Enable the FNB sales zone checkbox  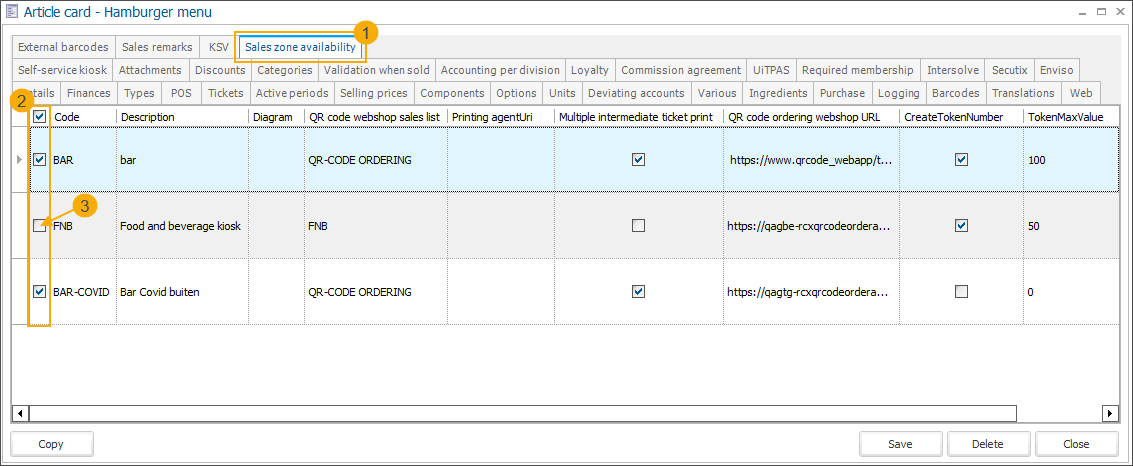click(x=39, y=226)
